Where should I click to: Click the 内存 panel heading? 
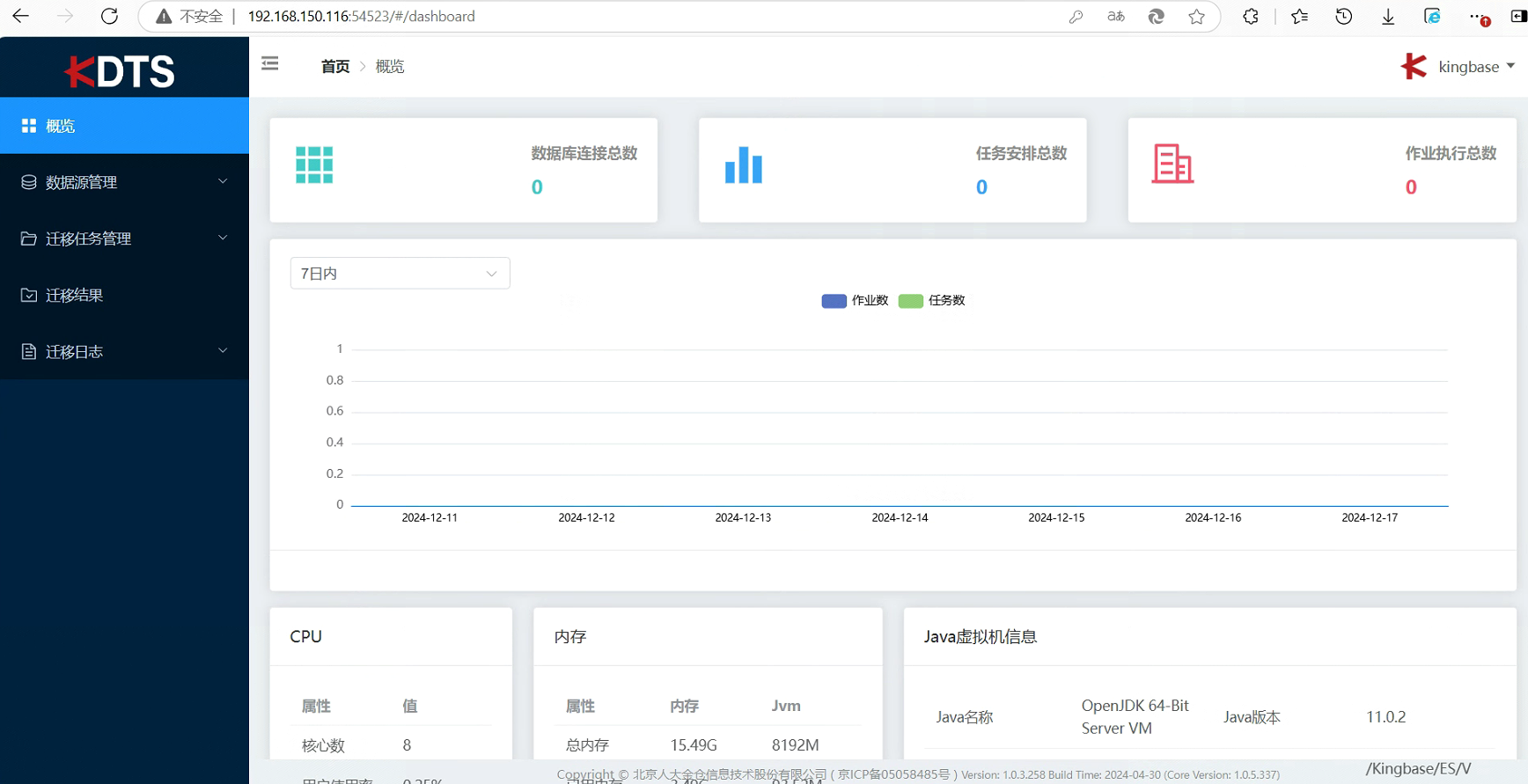pos(570,636)
